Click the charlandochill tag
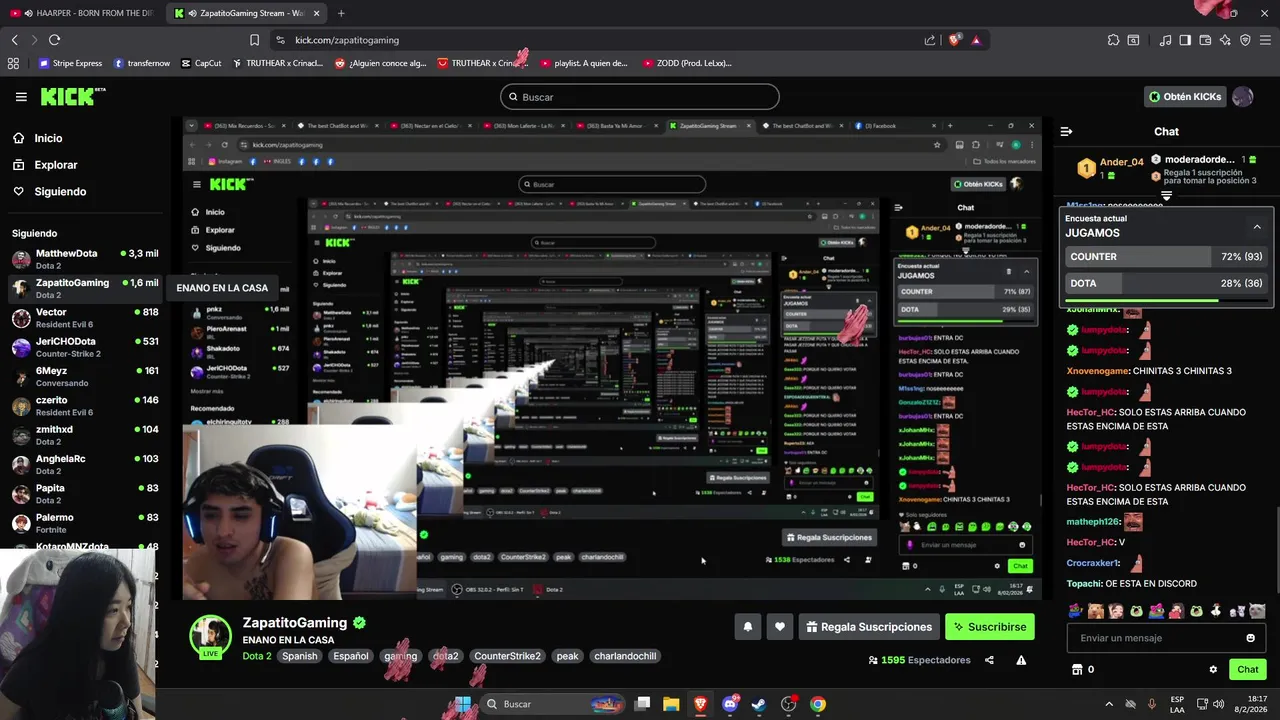This screenshot has width=1280, height=720. 625,656
